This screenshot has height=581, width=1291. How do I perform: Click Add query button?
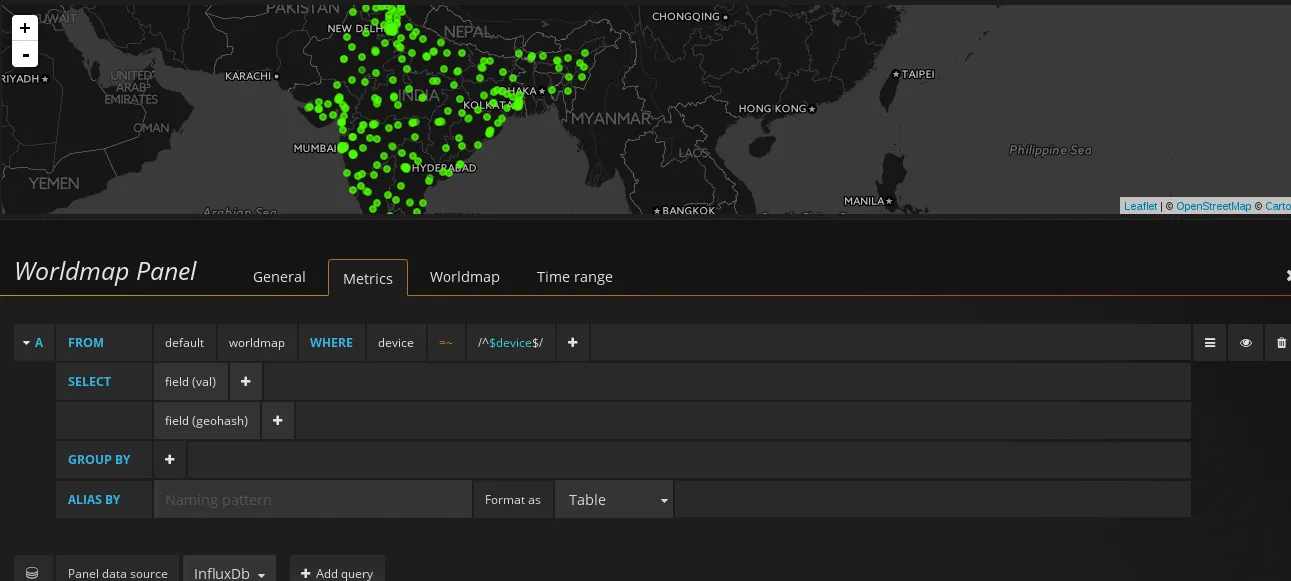[x=337, y=573]
